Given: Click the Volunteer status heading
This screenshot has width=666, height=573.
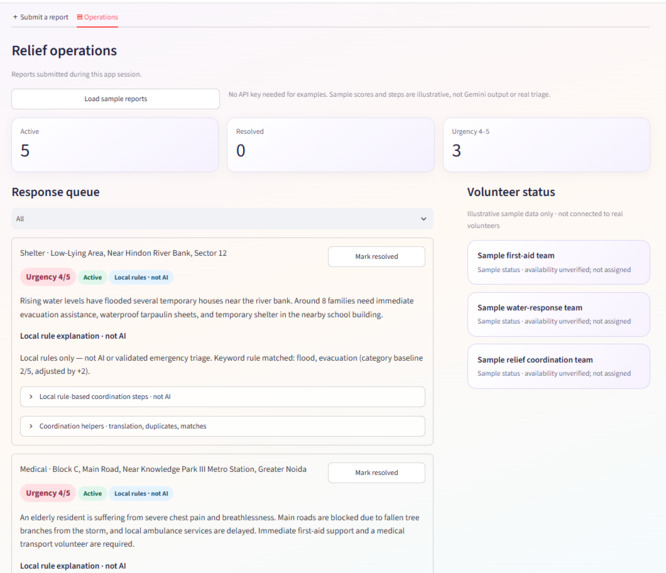Looking at the screenshot, I should tap(511, 192).
